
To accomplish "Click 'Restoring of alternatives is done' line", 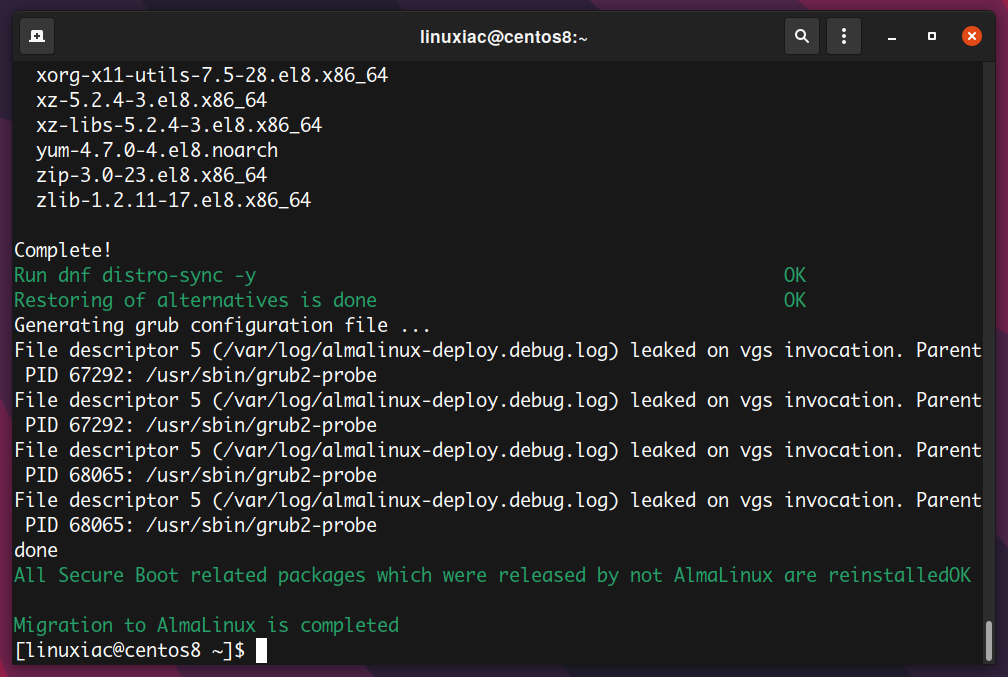I will [x=195, y=300].
